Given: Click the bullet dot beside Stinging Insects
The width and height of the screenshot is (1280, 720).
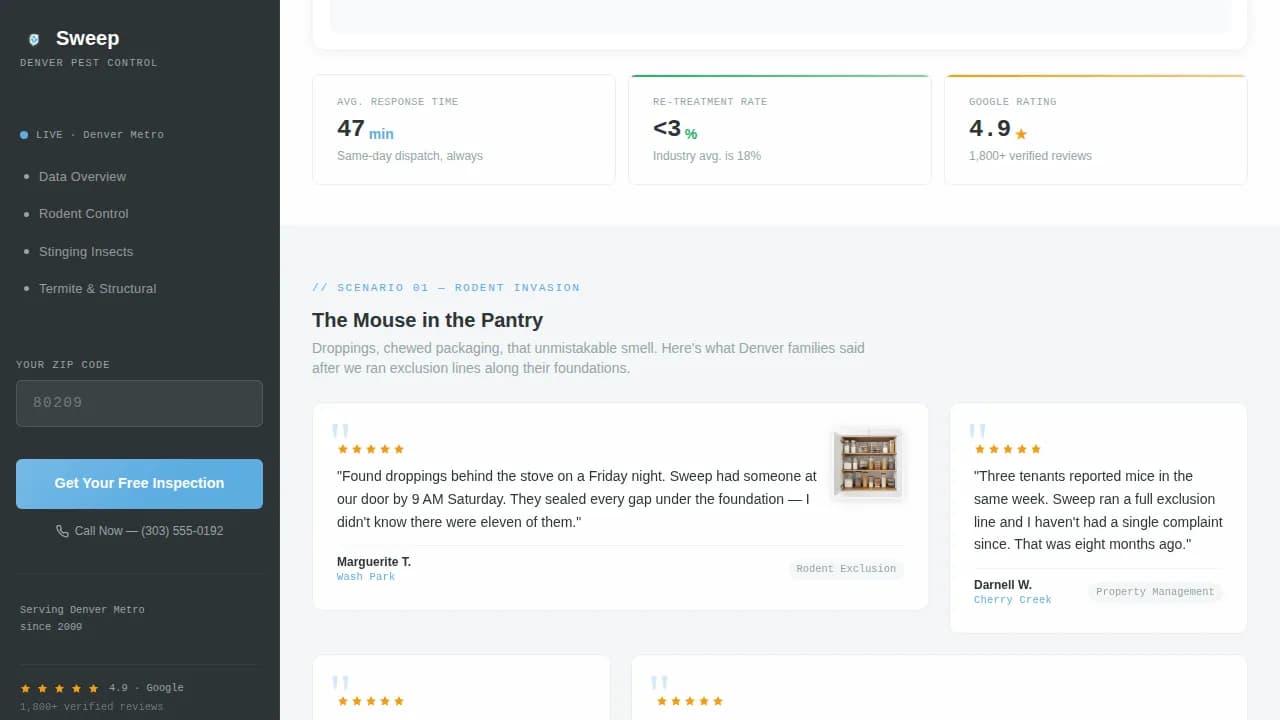Looking at the screenshot, I should tap(24, 252).
